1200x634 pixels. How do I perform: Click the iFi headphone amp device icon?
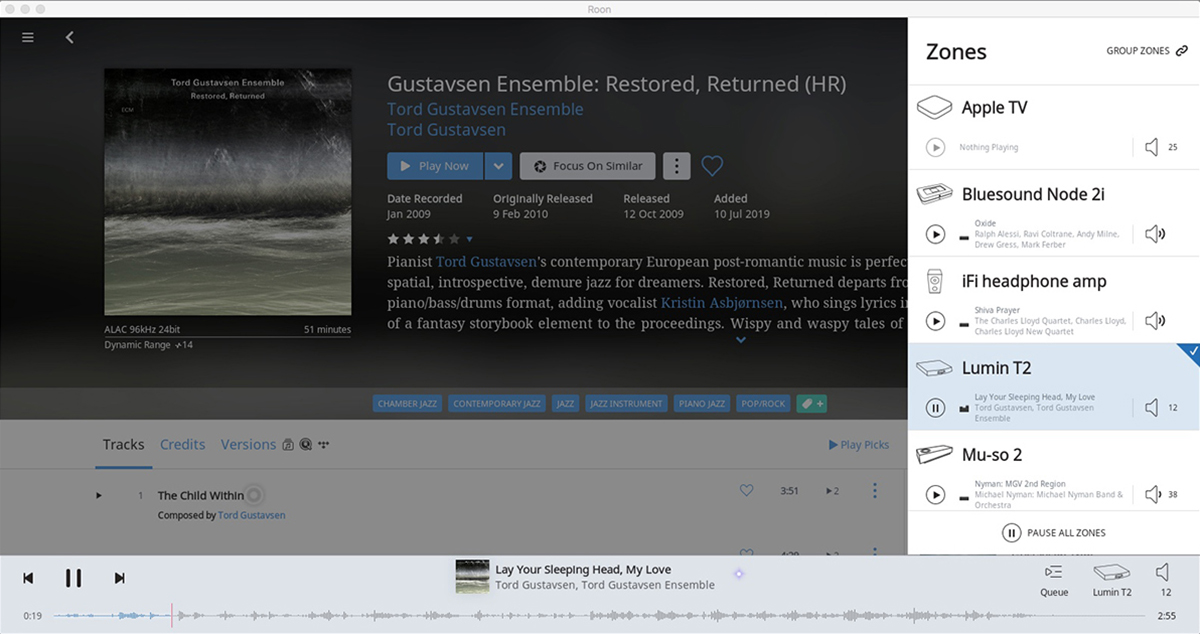point(935,281)
